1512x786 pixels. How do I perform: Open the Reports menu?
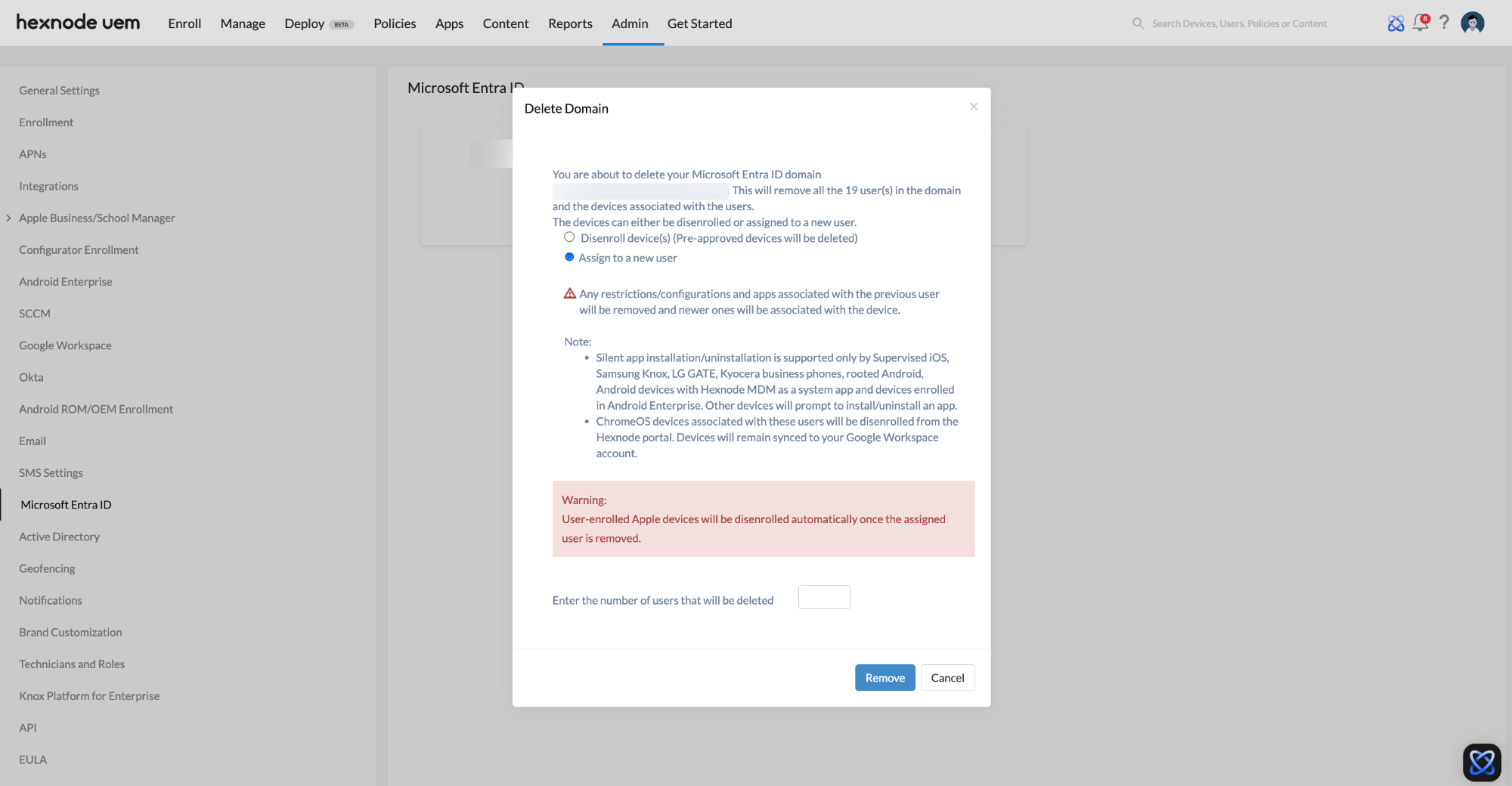click(570, 23)
